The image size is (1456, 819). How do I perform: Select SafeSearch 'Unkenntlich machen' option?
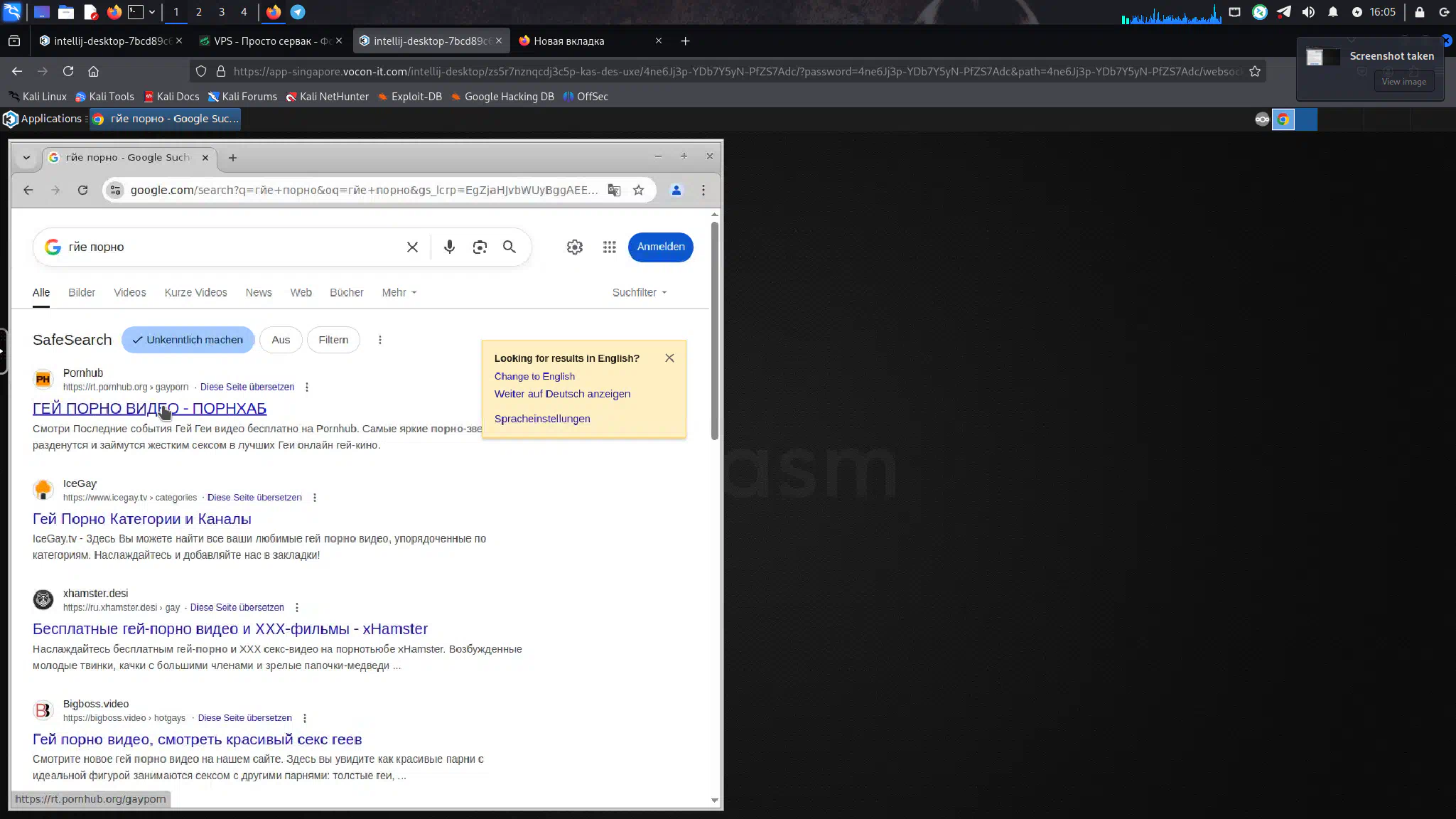(x=188, y=340)
